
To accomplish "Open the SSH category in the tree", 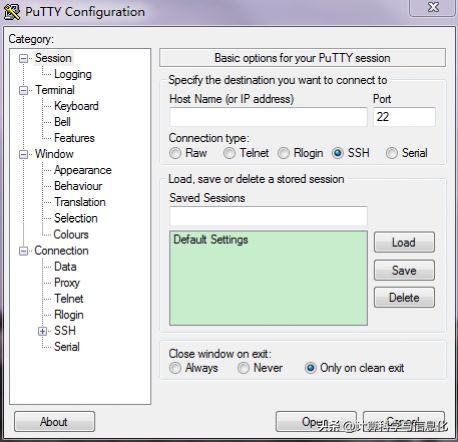I will tap(65, 331).
